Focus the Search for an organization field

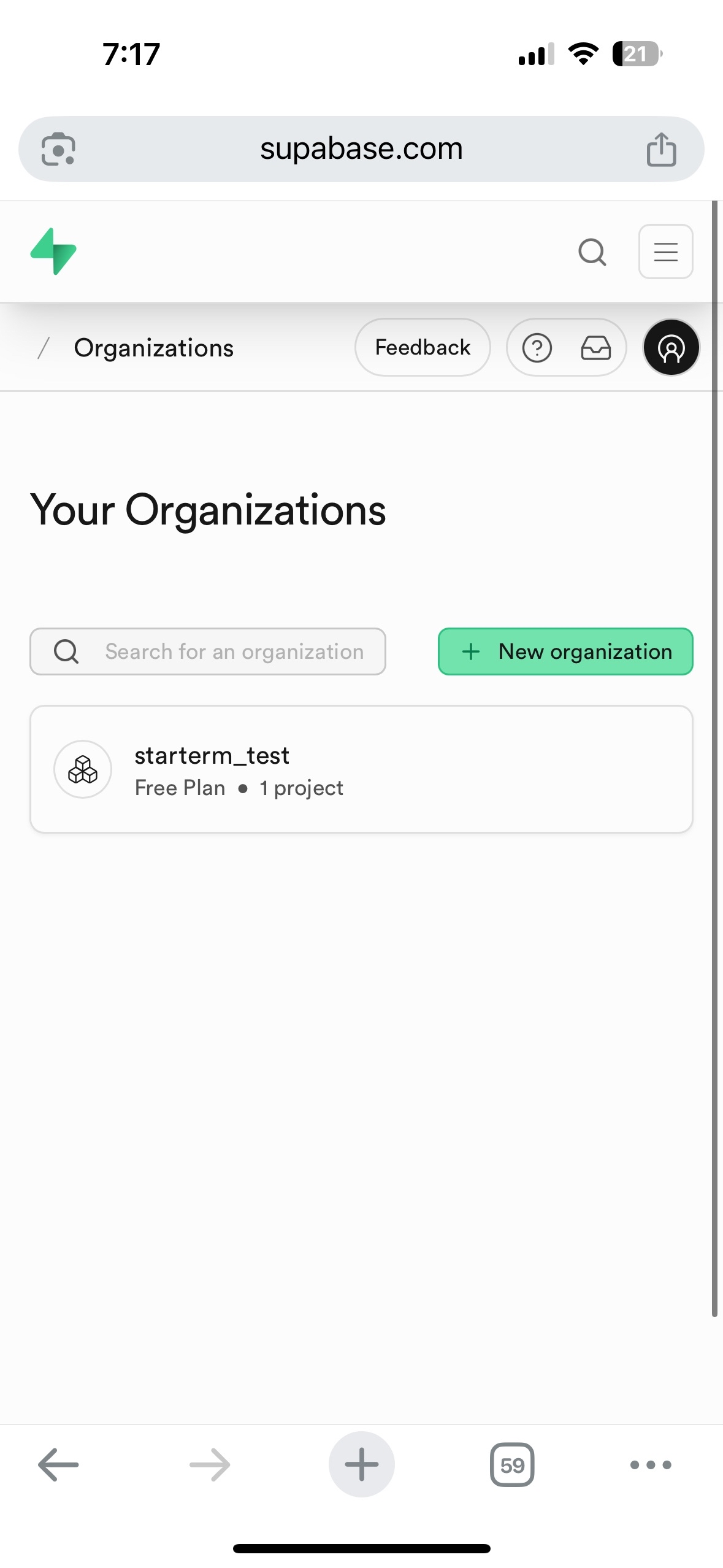coord(233,651)
